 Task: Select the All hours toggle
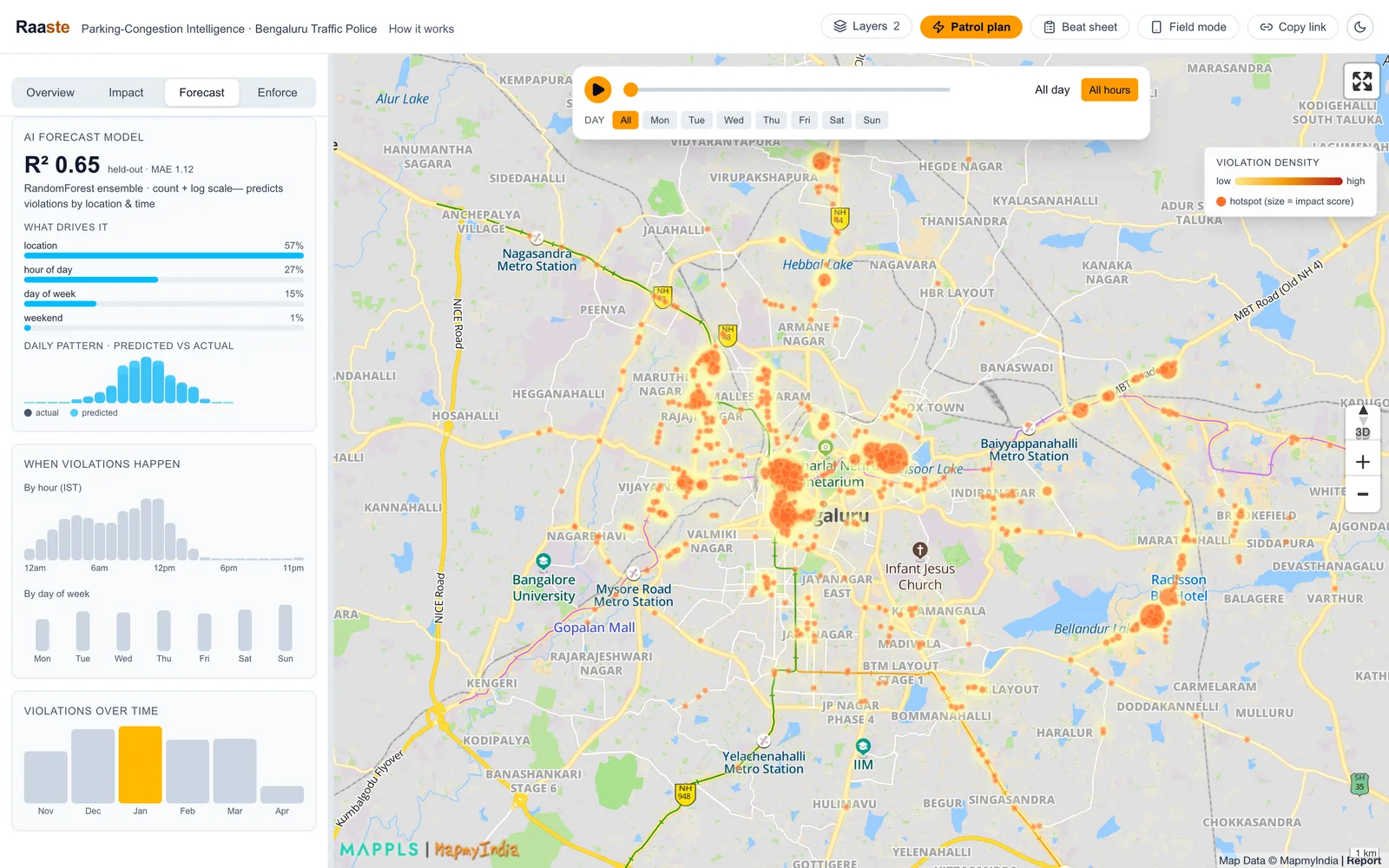1109,89
